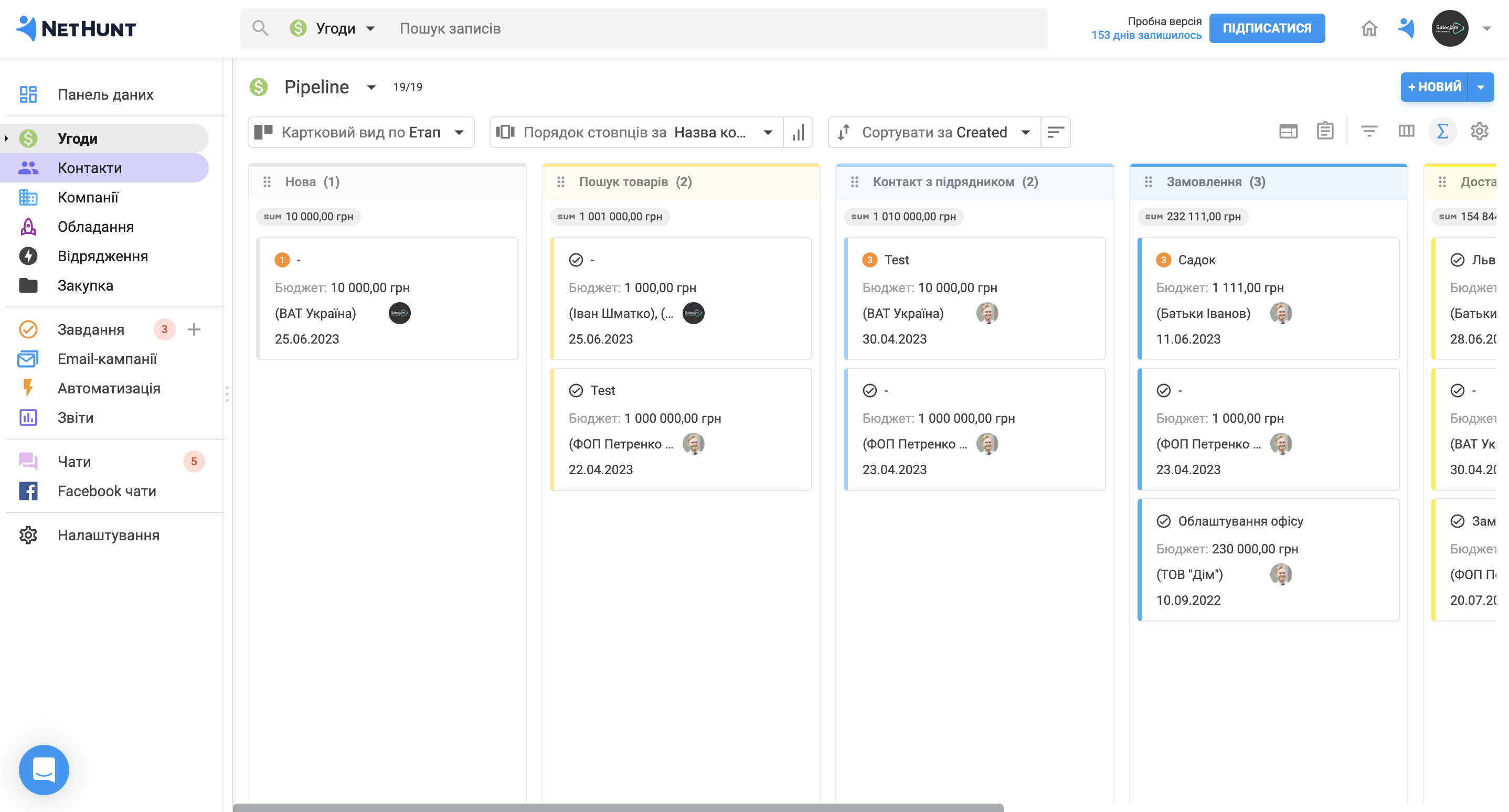Viewport: 1509px width, 812px height.
Task: Open the search magnifier icon
Action: [x=260, y=28]
